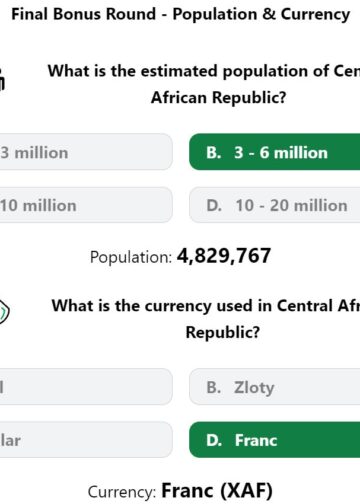
Task: Select answer D. 10 - 20 million
Action: pyautogui.click(x=275, y=205)
